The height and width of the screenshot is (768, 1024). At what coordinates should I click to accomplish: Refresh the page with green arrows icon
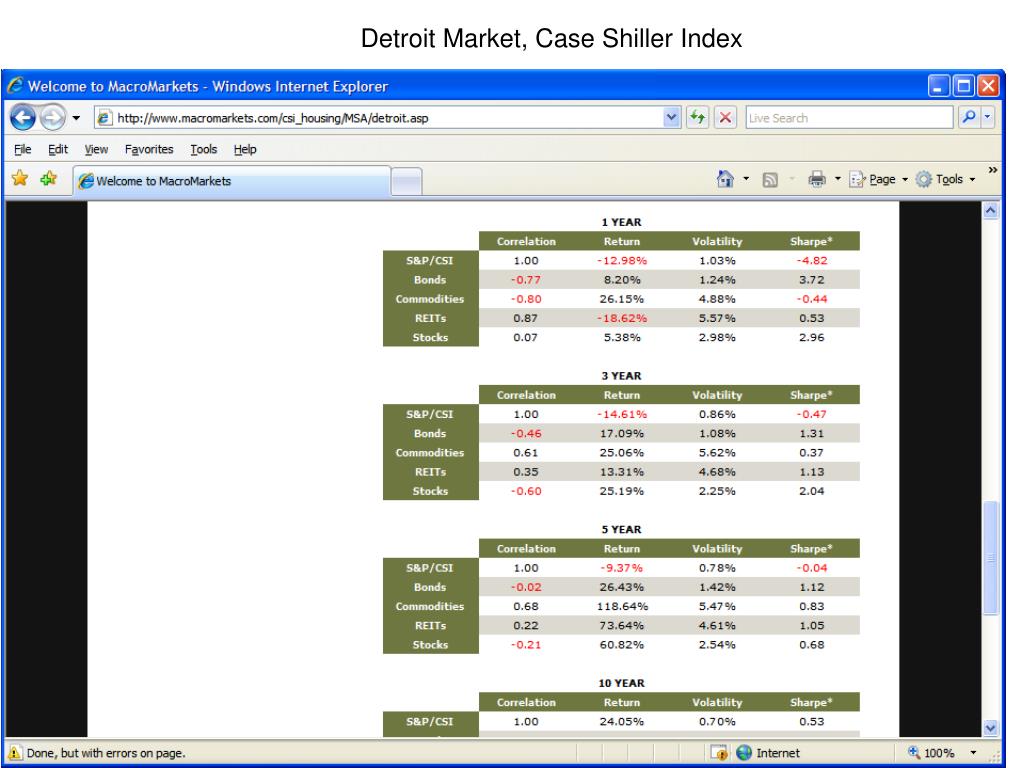click(x=697, y=118)
